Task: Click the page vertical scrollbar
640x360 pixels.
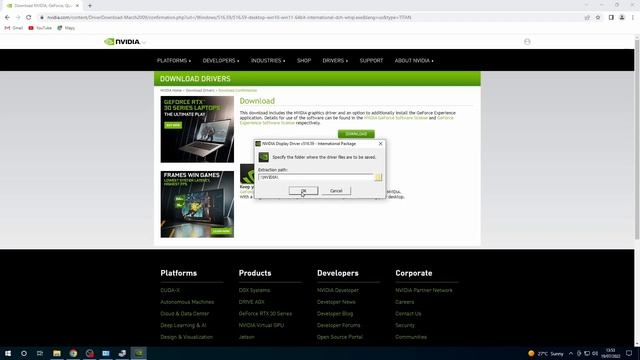Action: click(637, 139)
